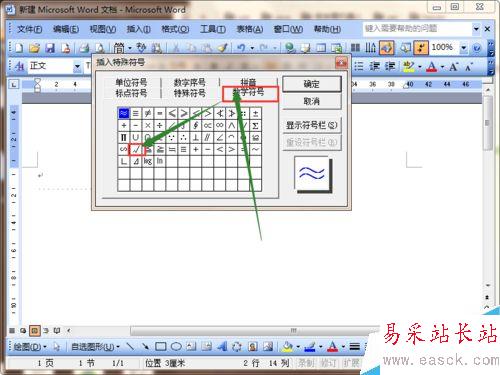Select the Rectangle drawing tool

pyautogui.click(x=161, y=347)
